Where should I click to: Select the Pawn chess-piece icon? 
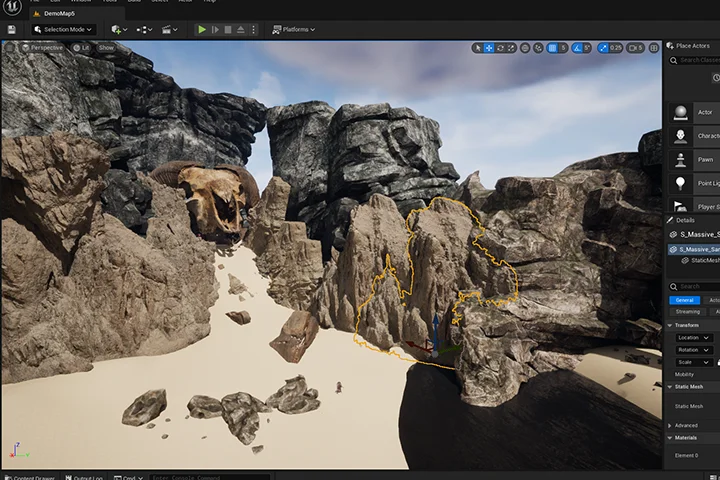(x=680, y=160)
